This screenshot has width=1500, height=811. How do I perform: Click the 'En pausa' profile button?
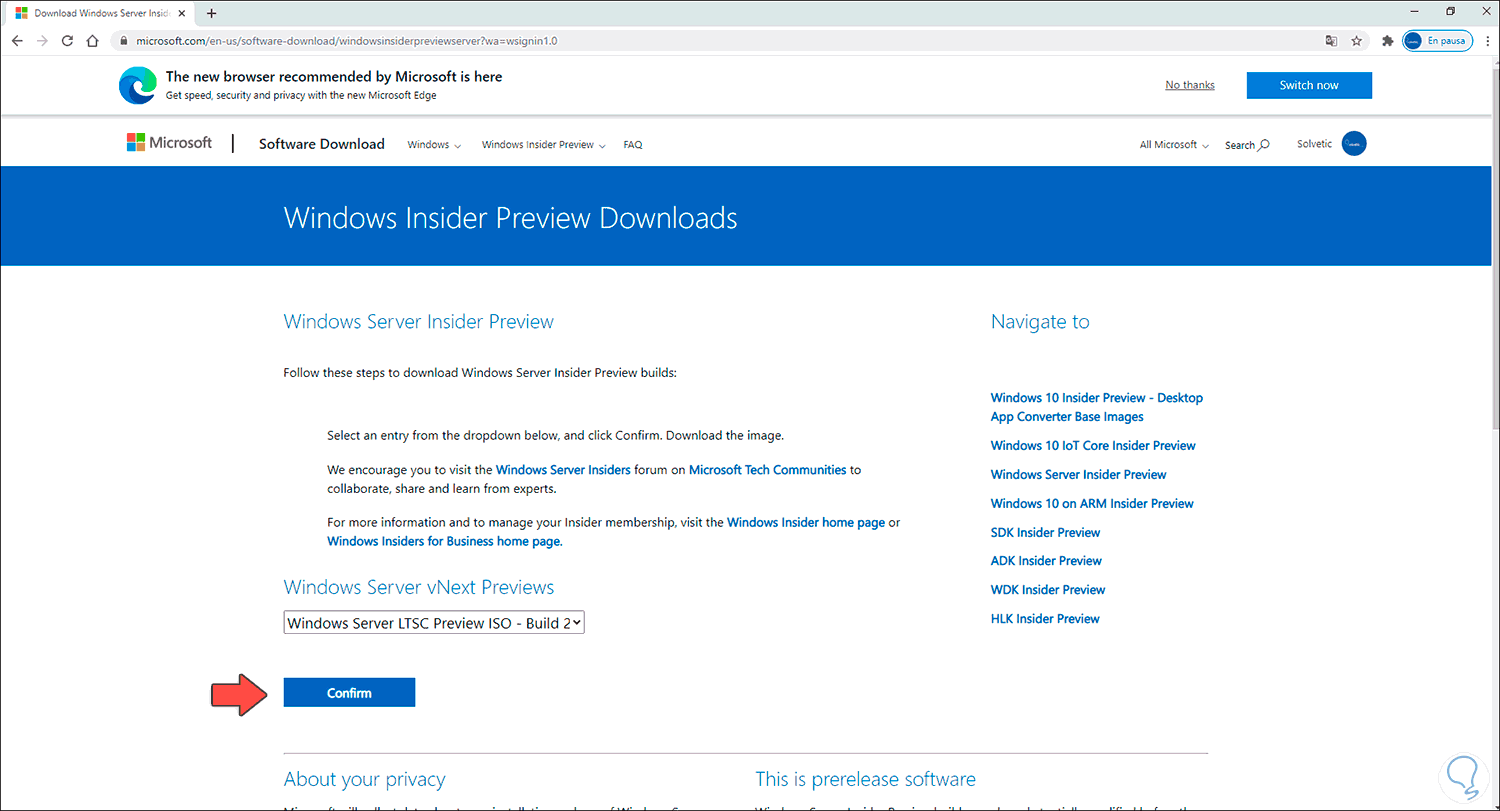1437,41
